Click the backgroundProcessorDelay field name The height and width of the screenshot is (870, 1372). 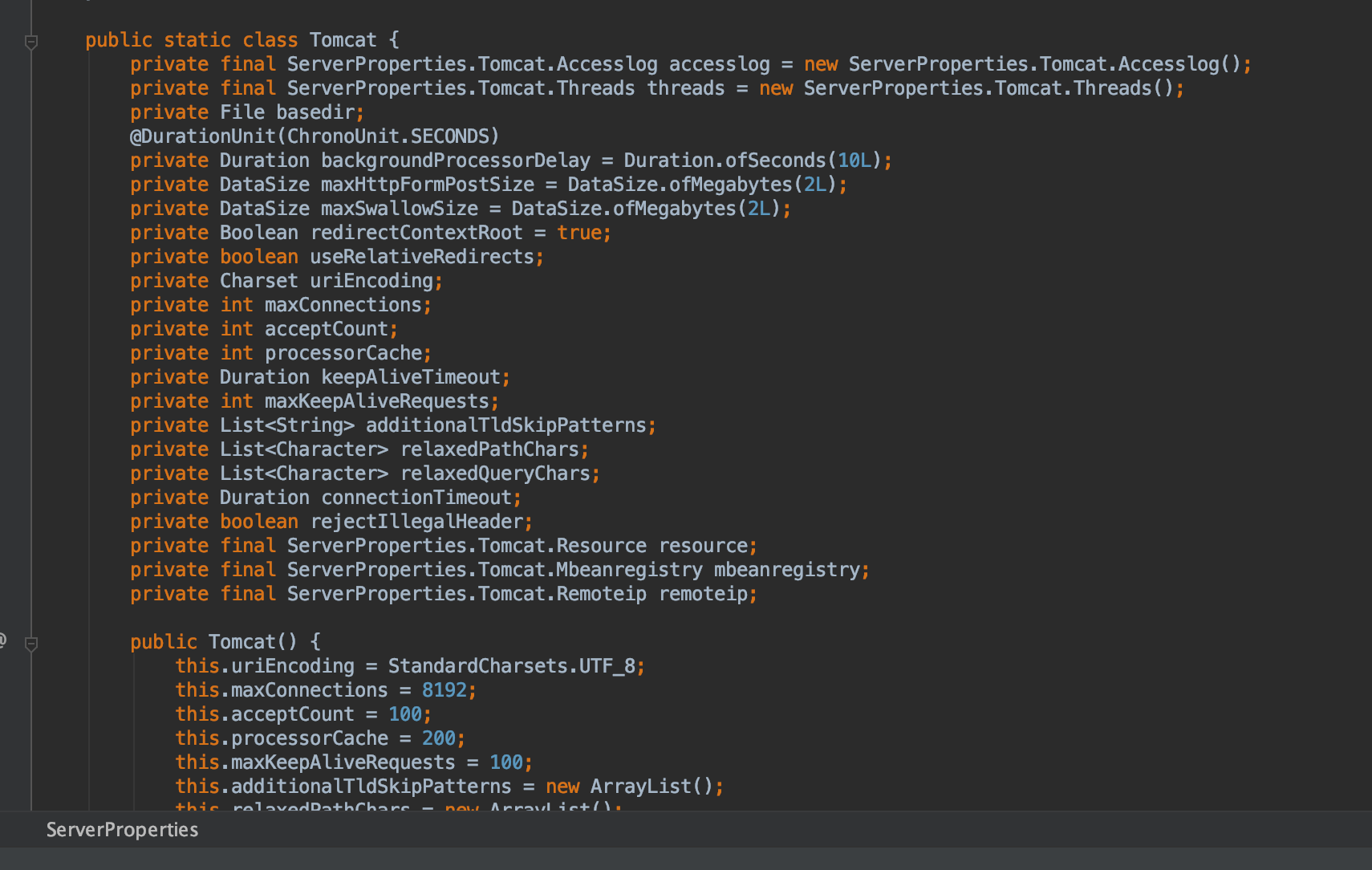pyautogui.click(x=456, y=161)
